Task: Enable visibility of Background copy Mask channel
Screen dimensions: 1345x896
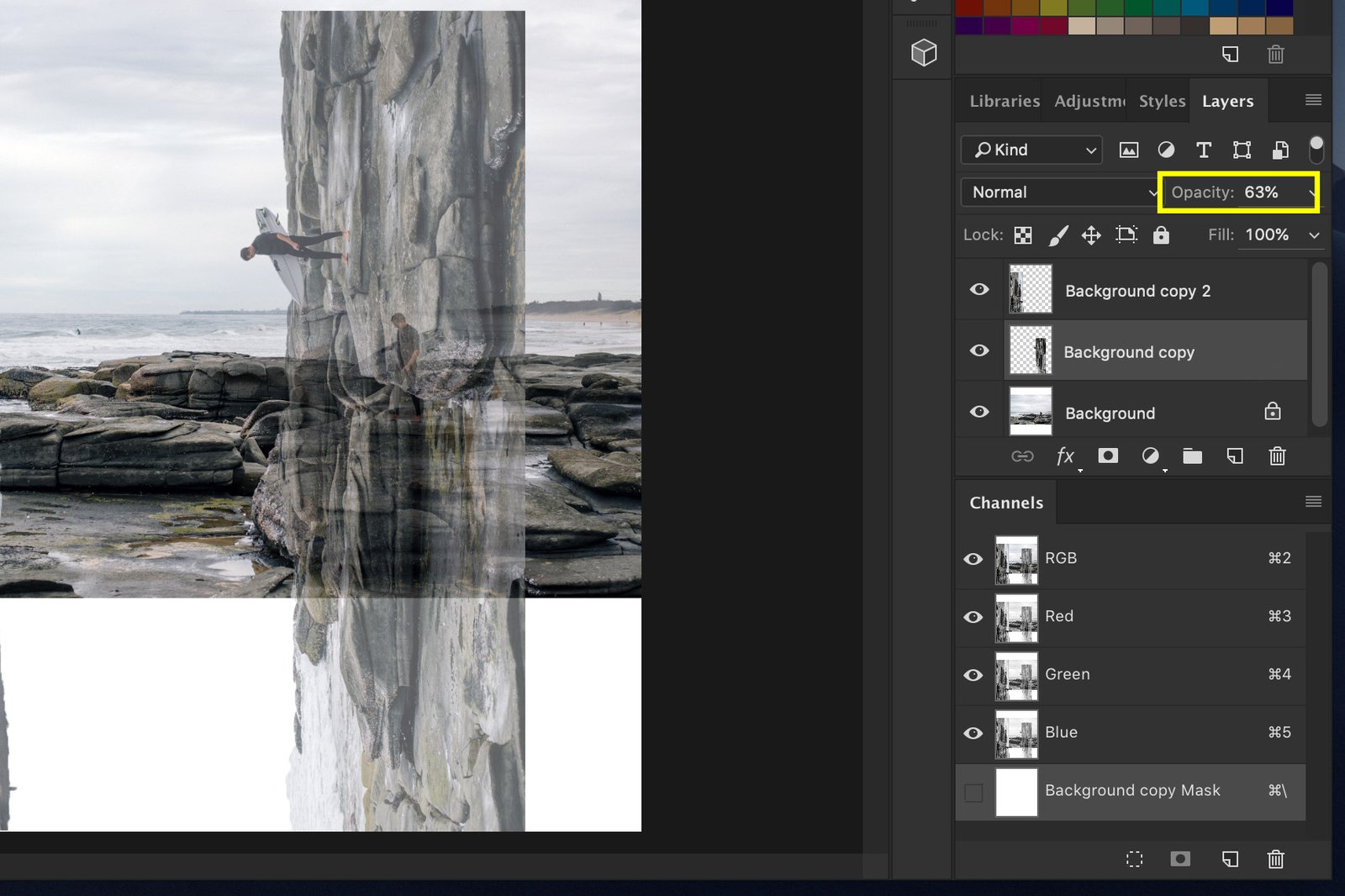Action: pyautogui.click(x=974, y=791)
